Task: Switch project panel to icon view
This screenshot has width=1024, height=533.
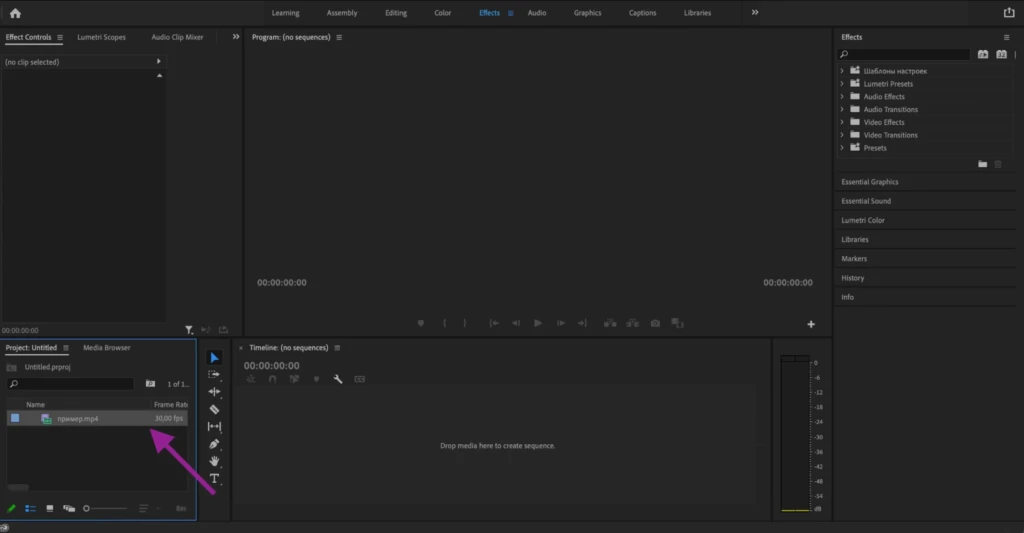Action: (x=50, y=508)
